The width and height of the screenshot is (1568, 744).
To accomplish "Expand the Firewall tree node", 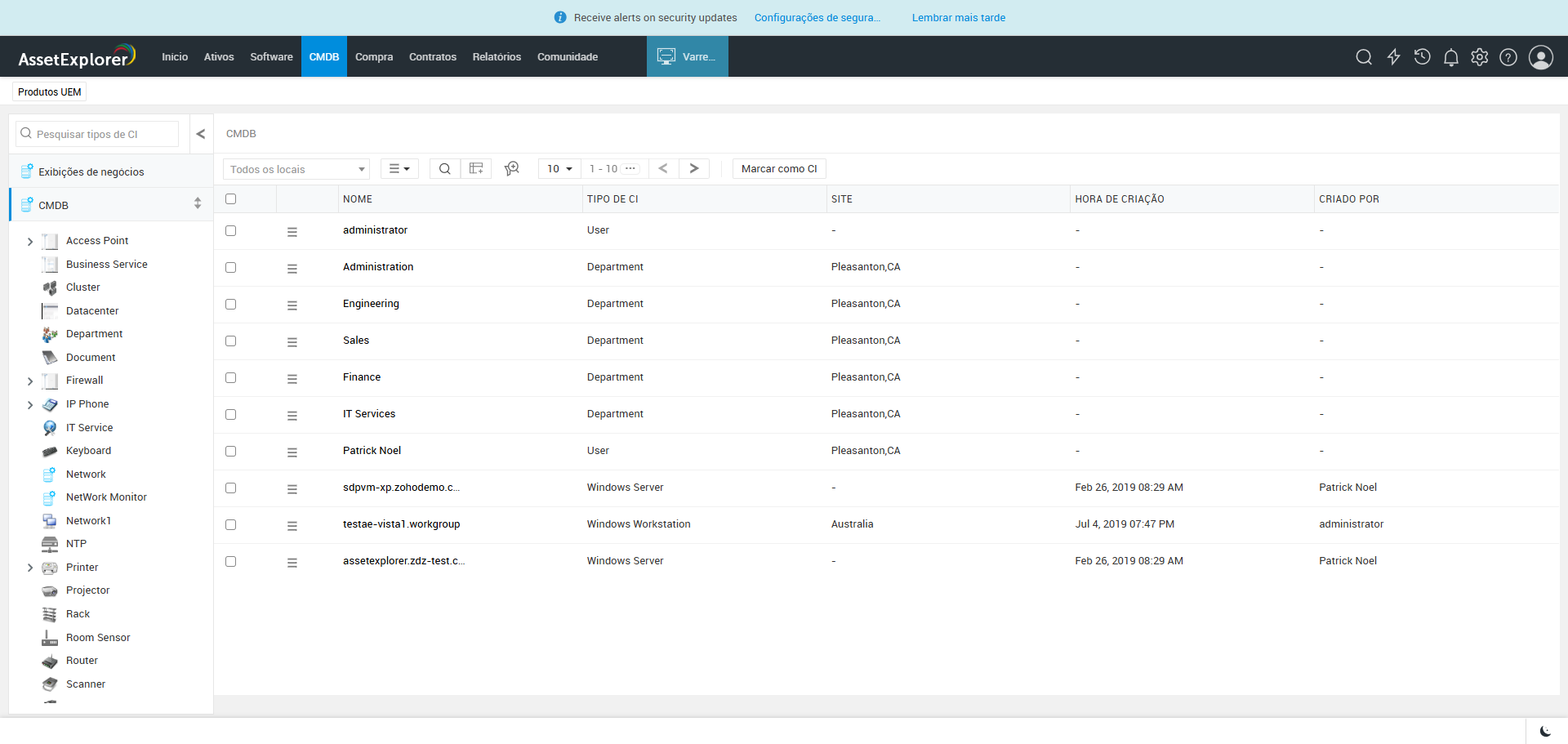I will pyautogui.click(x=30, y=381).
